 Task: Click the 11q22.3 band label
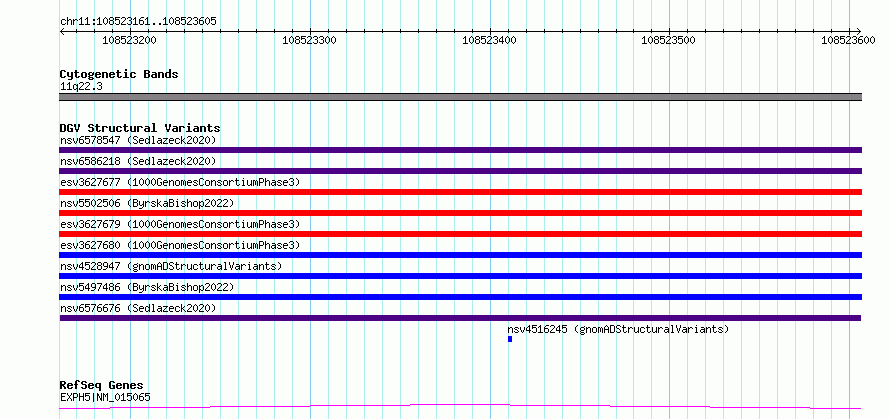point(81,87)
